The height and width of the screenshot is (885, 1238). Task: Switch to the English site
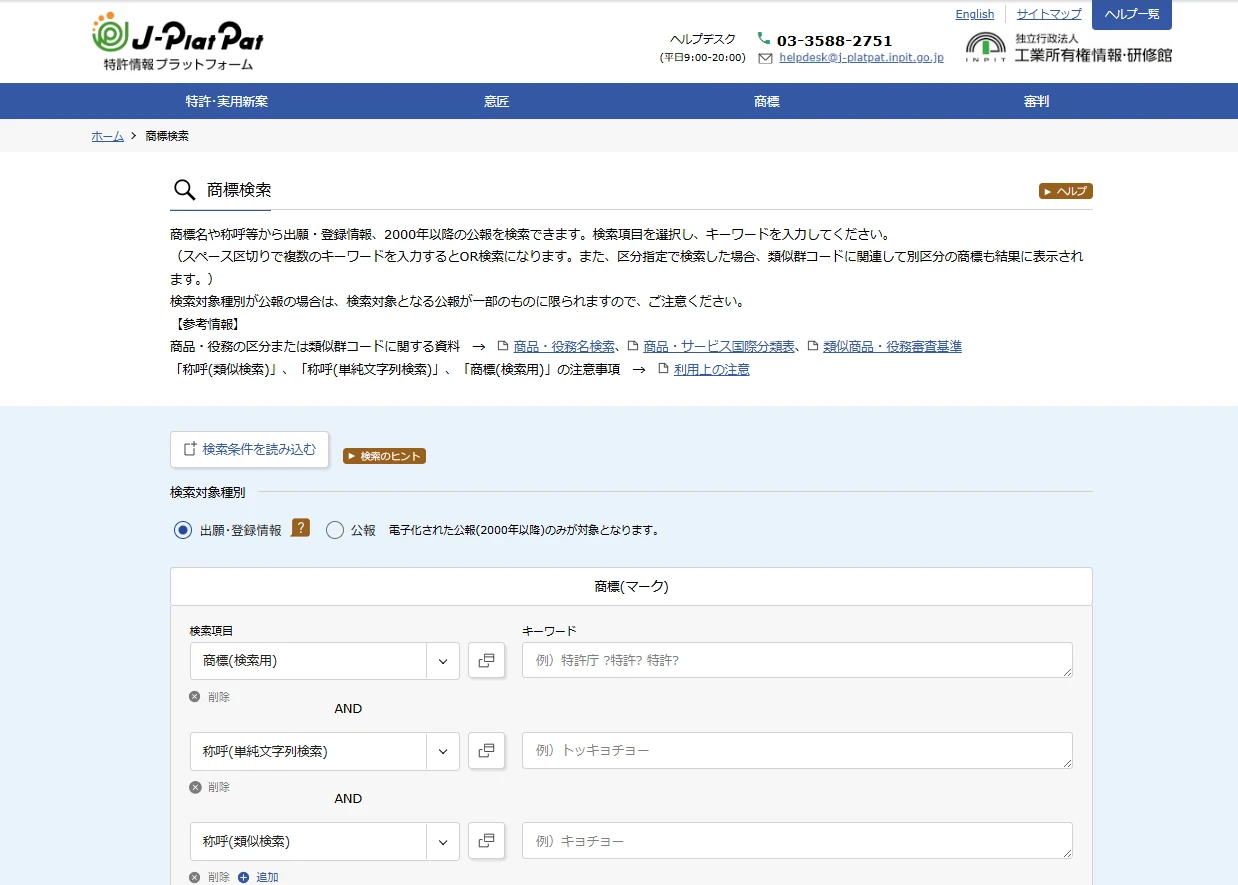[974, 14]
